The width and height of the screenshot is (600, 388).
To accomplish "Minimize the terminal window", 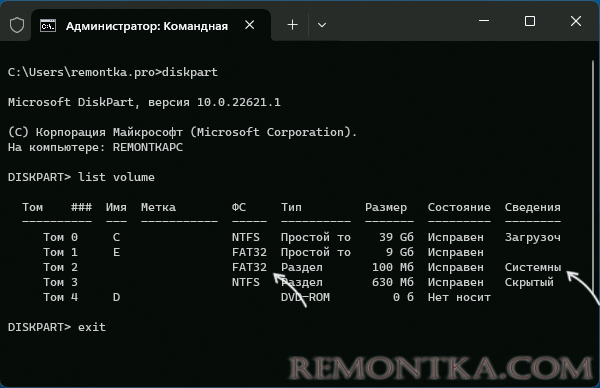I will point(484,21).
